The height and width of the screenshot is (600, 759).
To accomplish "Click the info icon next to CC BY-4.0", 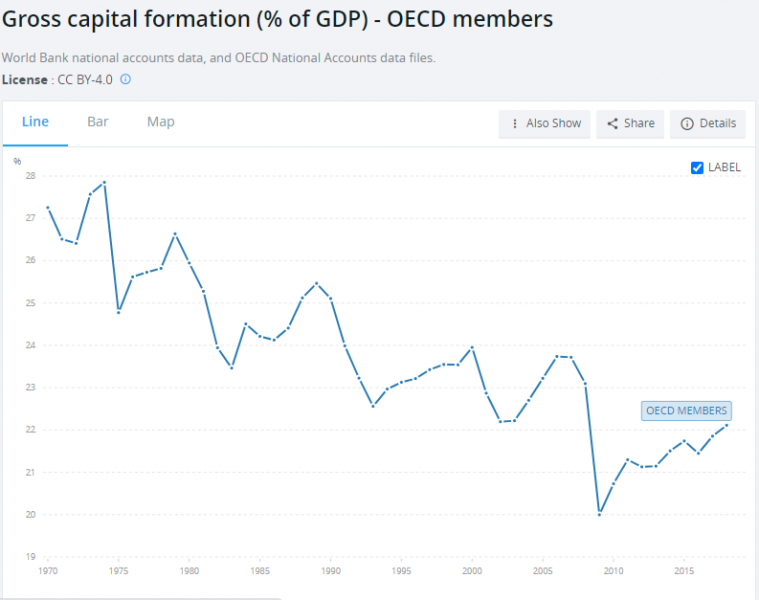I will click(x=126, y=79).
